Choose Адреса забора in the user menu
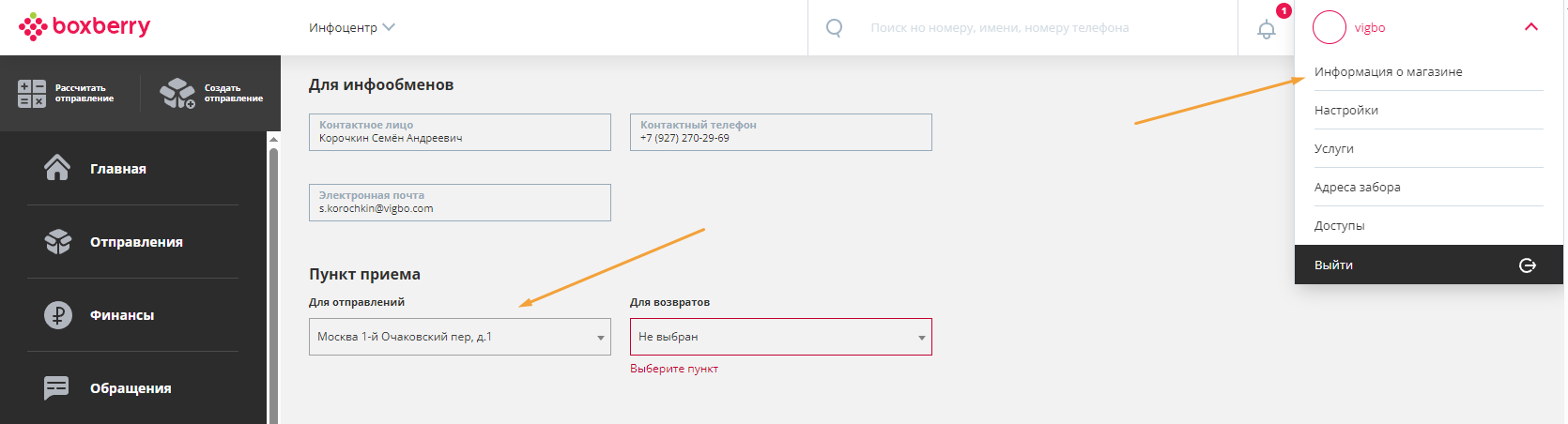Viewport: 1568px width, 424px height. pos(1358,187)
